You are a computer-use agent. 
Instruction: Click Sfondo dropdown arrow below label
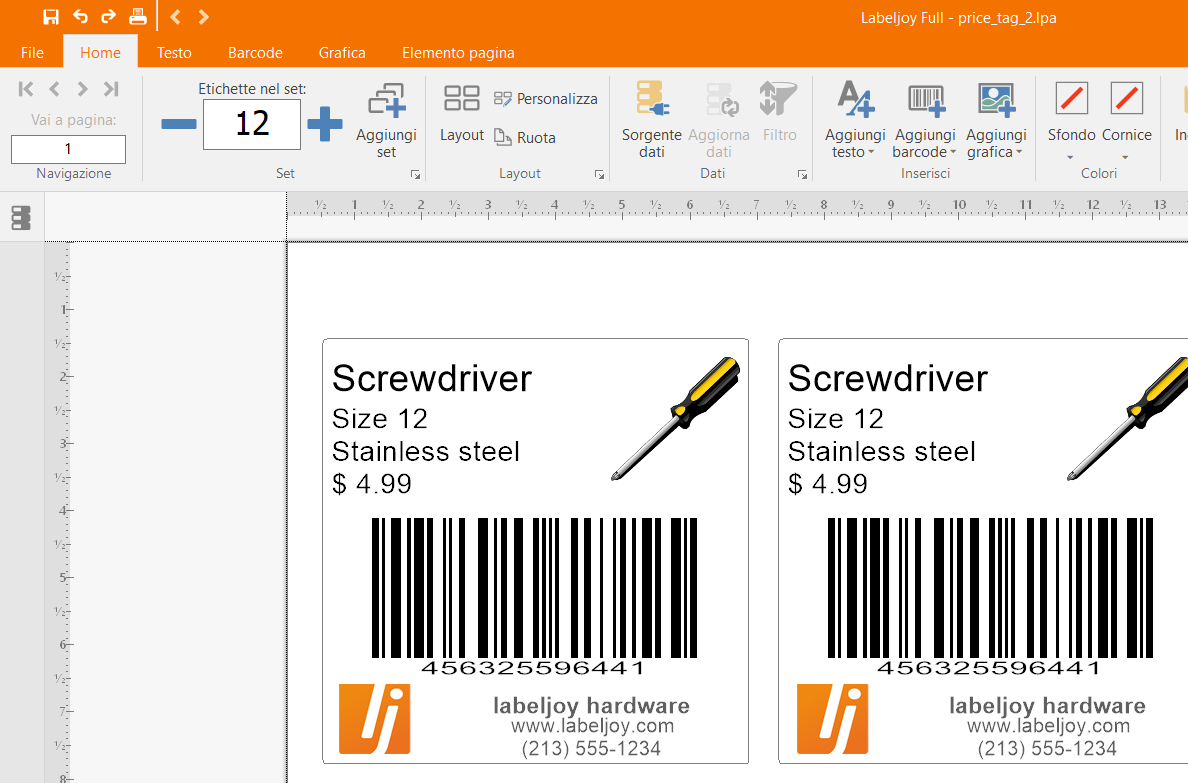click(x=1071, y=158)
